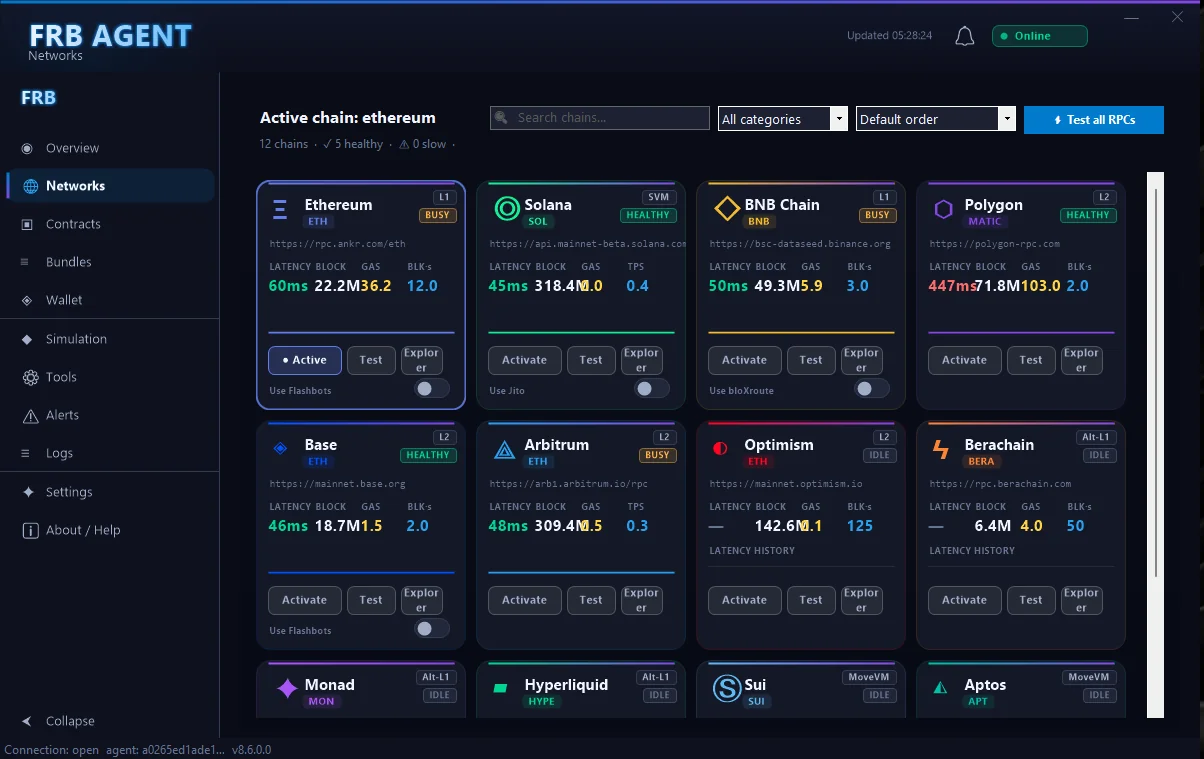This screenshot has width=1204, height=759.
Task: Toggle Use Flashbots on Ethereum card
Action: tap(432, 389)
